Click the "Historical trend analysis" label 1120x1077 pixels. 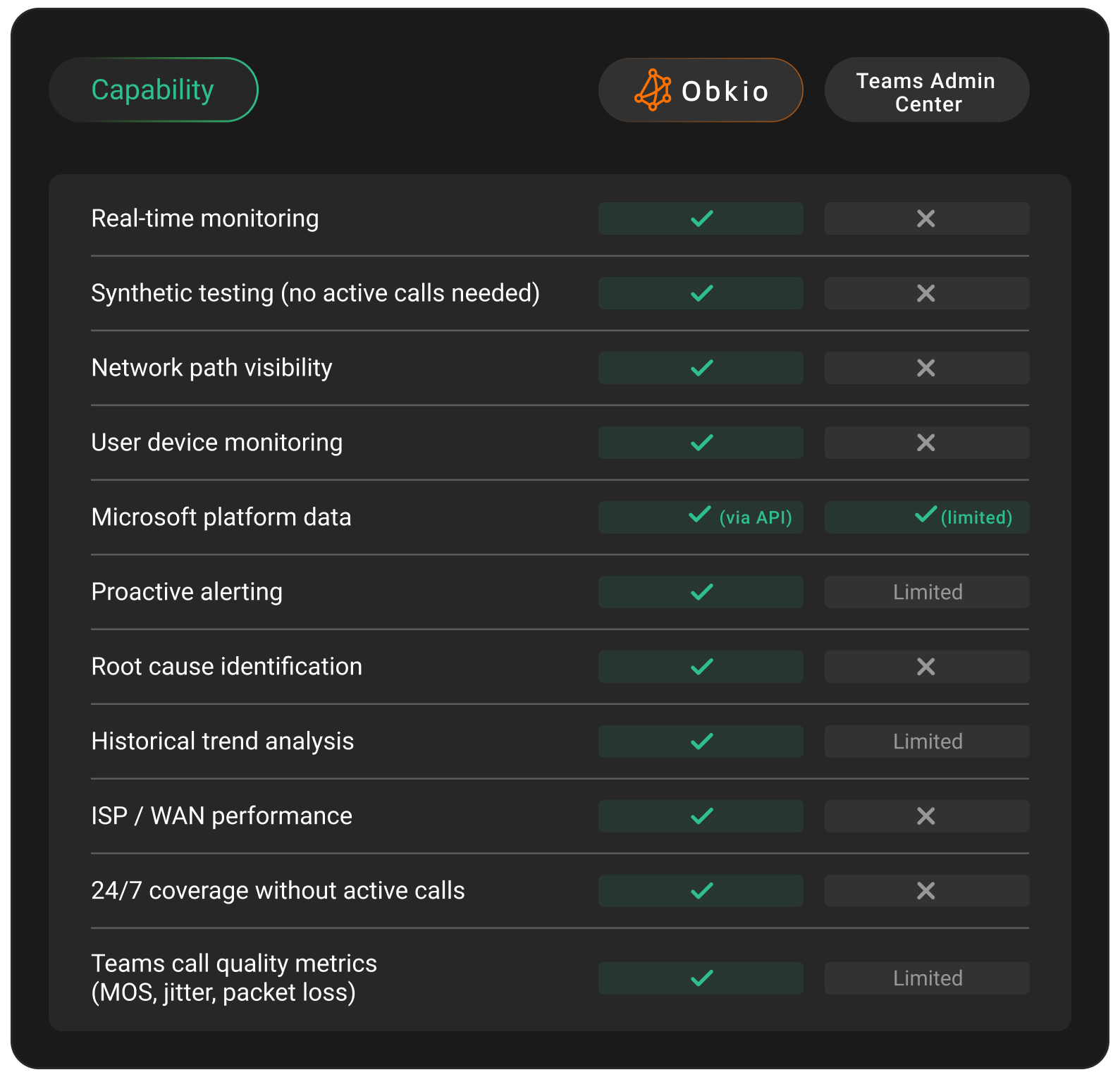[x=223, y=741]
